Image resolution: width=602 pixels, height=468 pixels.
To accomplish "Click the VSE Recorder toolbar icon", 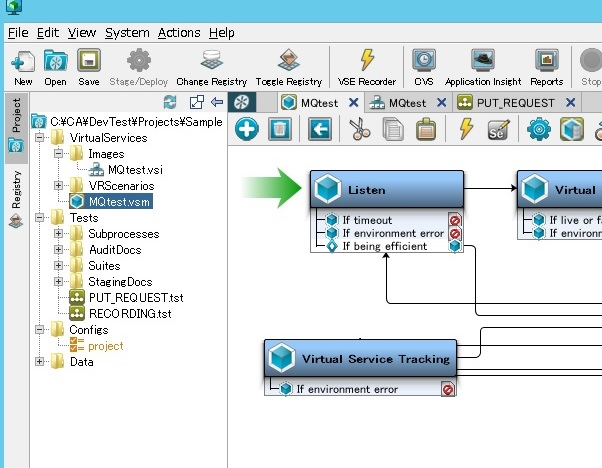I will [x=366, y=61].
